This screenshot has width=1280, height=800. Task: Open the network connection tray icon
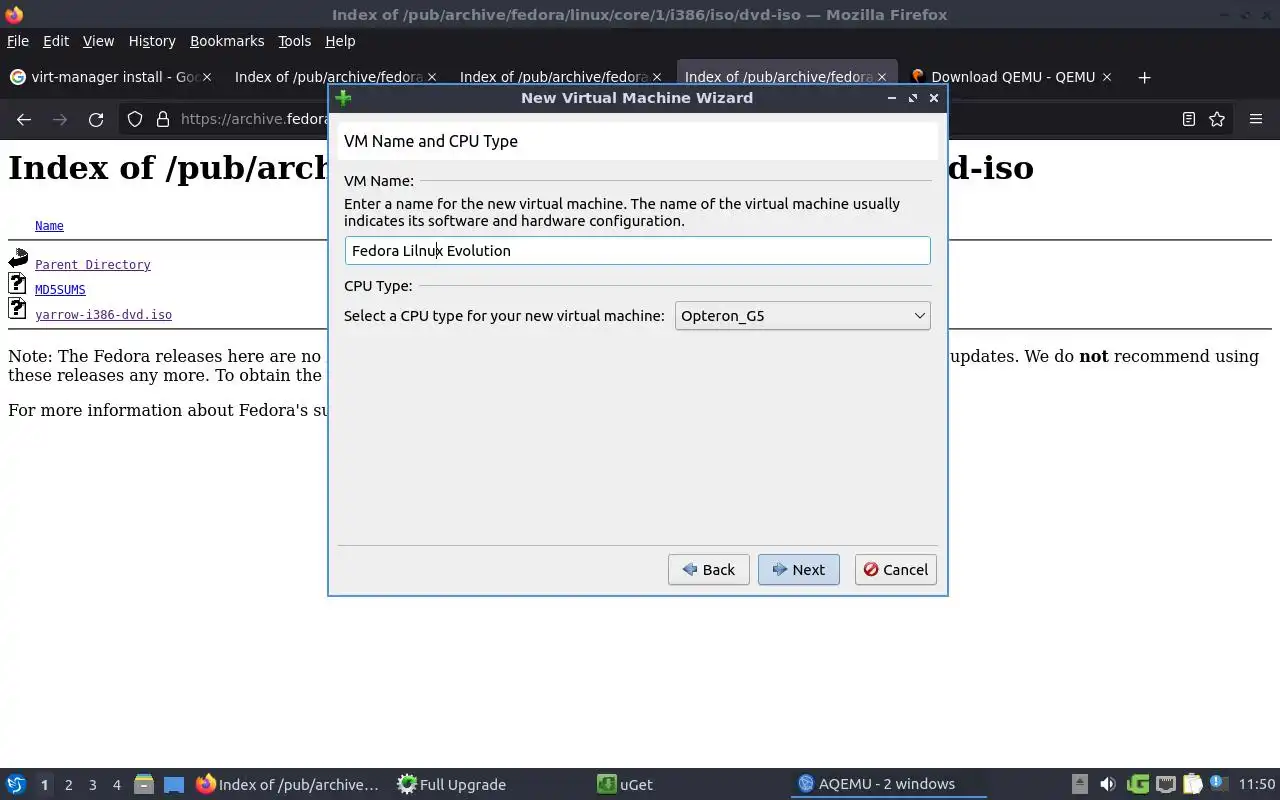tap(1165, 784)
